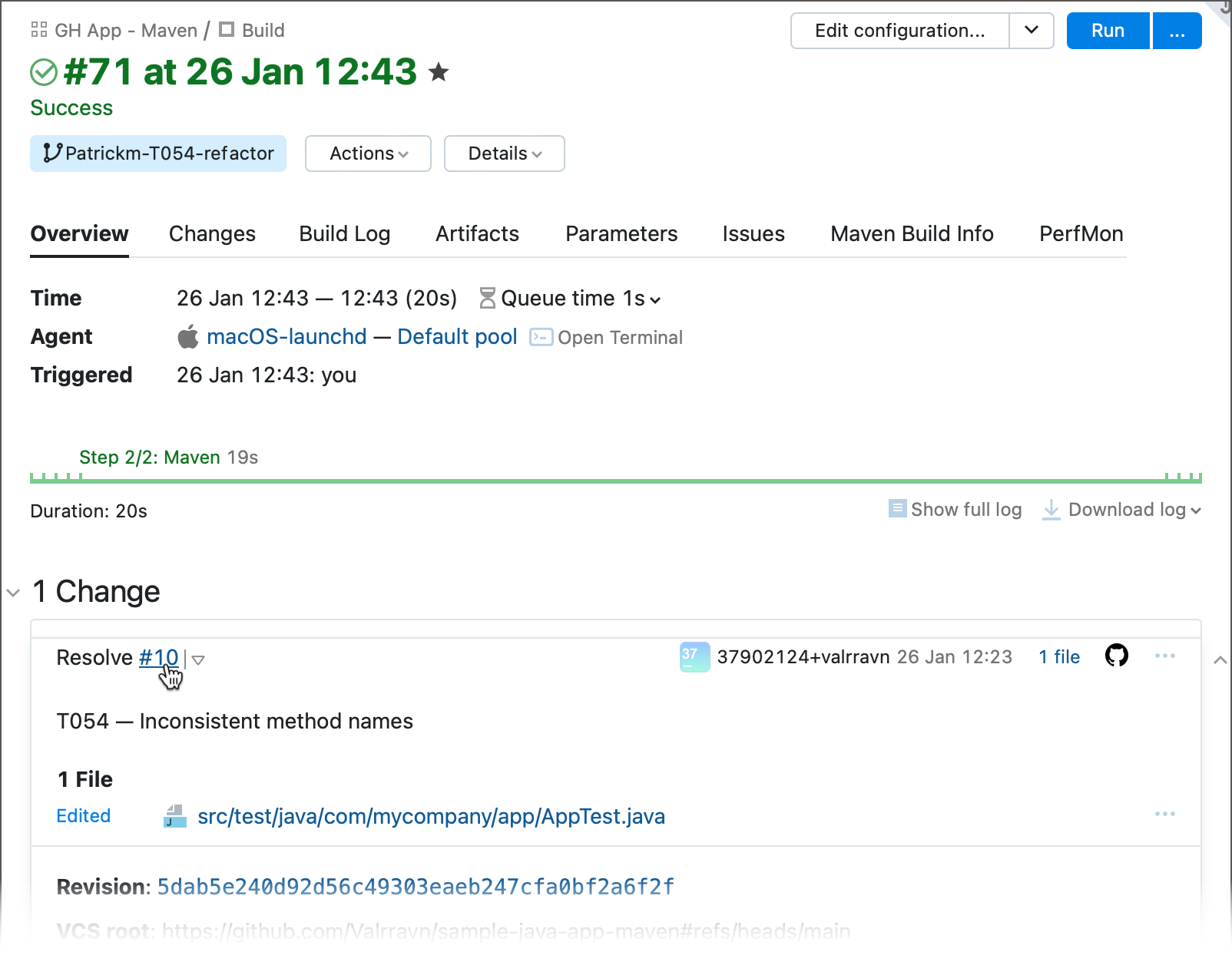
Task: Click the Java file icon beside AppTest.java
Action: click(x=174, y=816)
